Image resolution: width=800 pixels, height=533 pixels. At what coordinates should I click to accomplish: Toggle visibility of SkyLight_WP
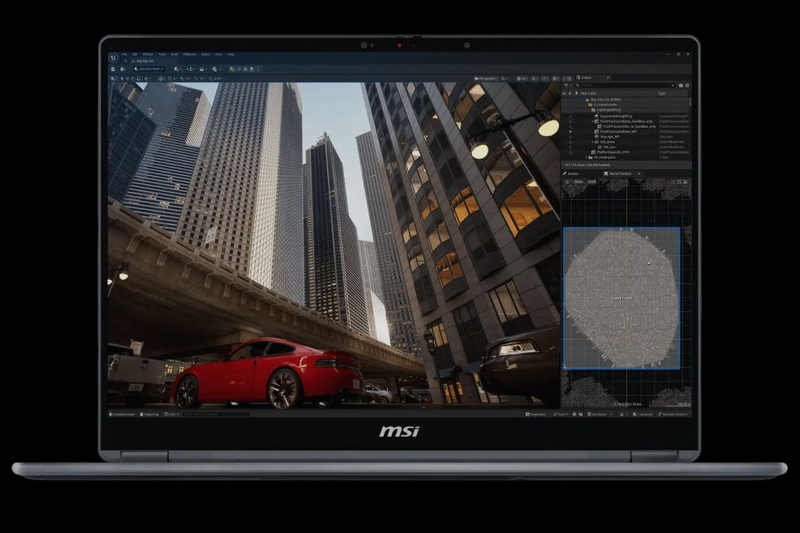570,137
